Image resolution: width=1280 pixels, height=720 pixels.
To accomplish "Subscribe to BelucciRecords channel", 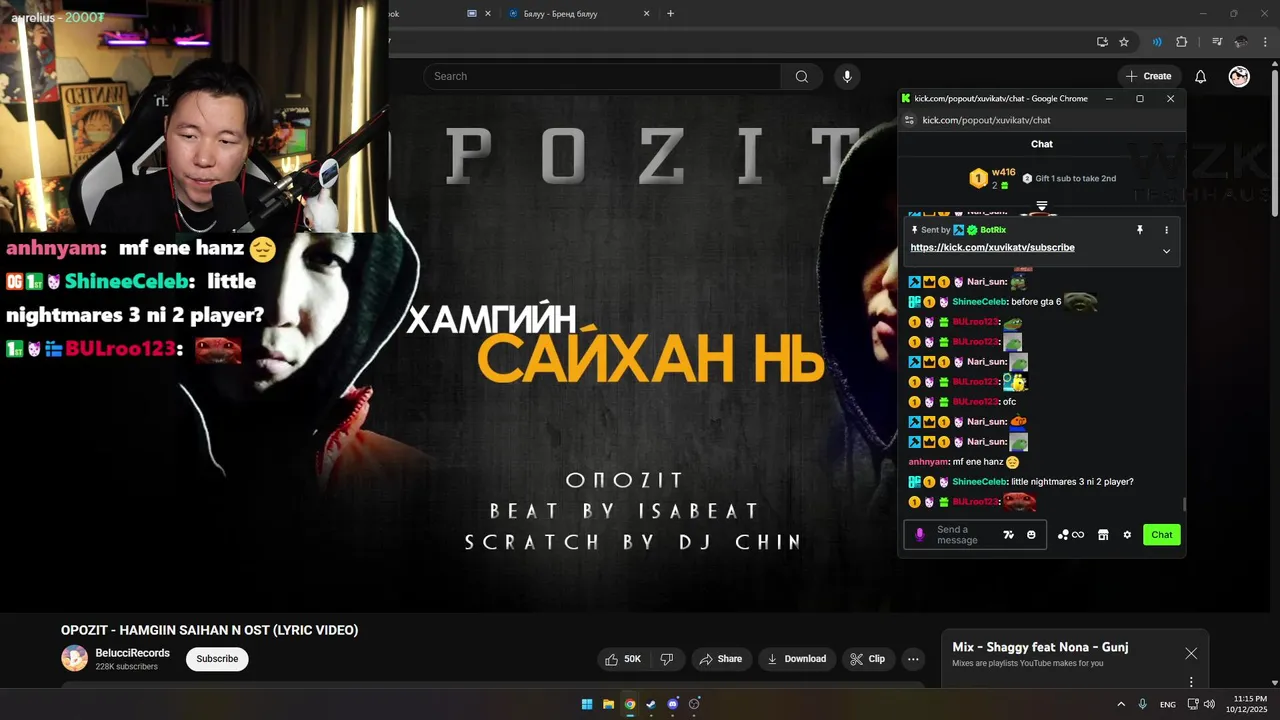I will coord(217,659).
